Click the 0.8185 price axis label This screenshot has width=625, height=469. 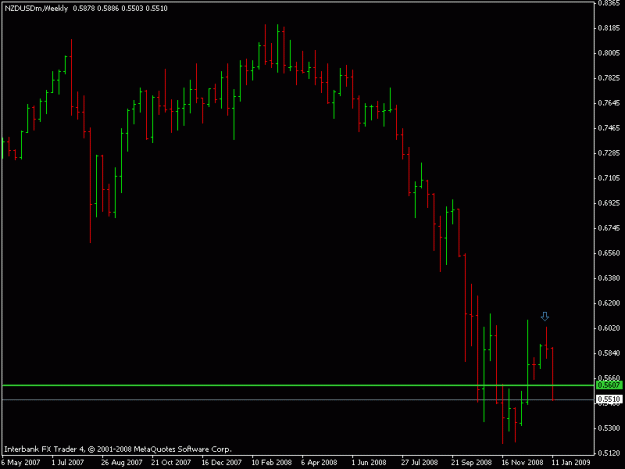tap(609, 28)
